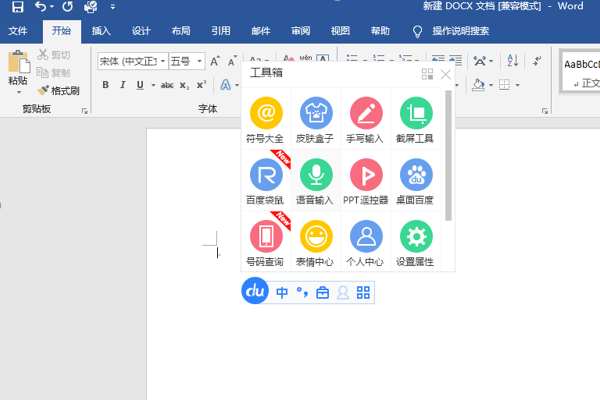Open the text effects A button
The image size is (600, 400).
226,85
